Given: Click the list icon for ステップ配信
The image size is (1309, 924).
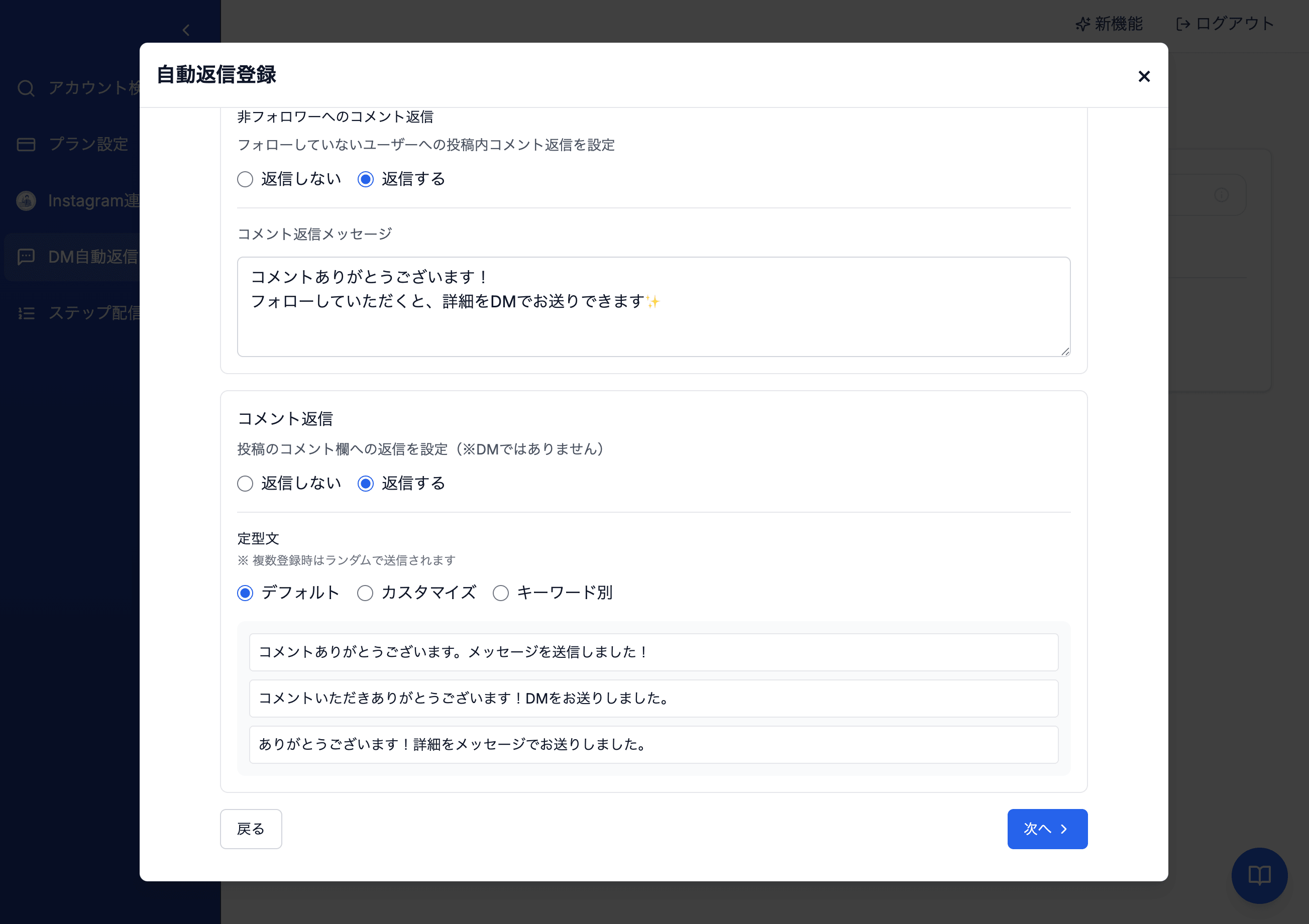Looking at the screenshot, I should 26,313.
